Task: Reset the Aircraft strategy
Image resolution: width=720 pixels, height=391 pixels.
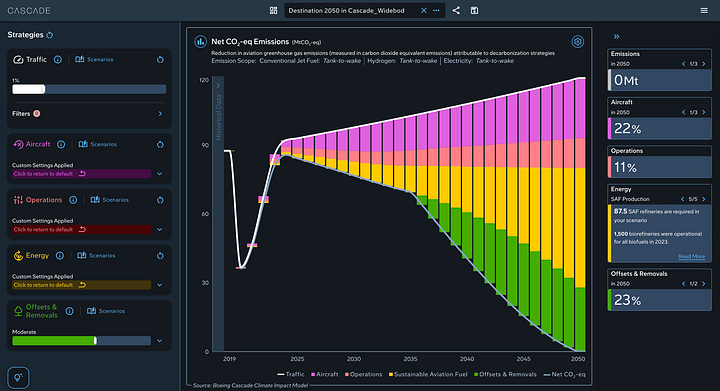Action: click(160, 145)
